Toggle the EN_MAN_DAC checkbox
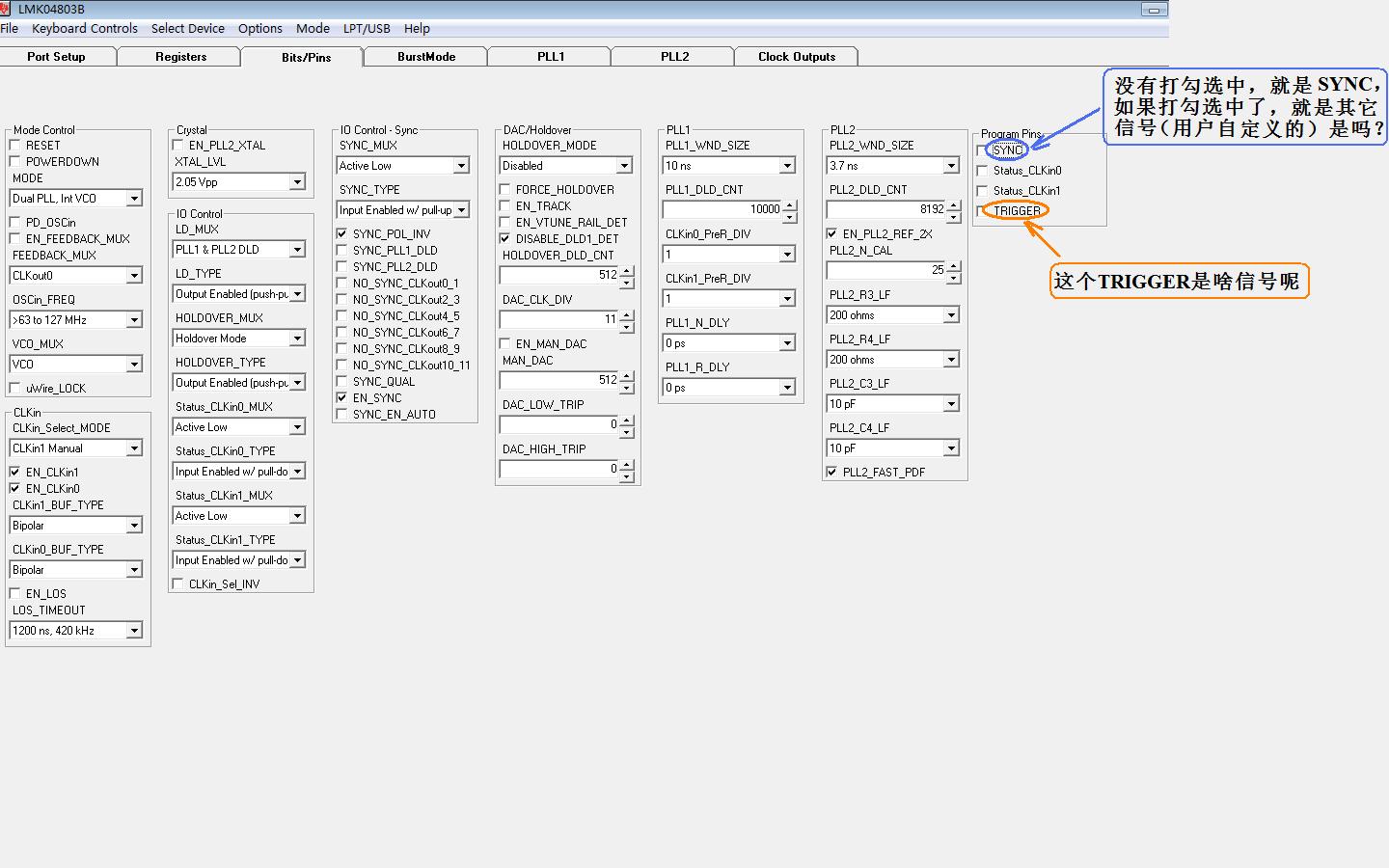This screenshot has width=1389, height=868. 505,344
